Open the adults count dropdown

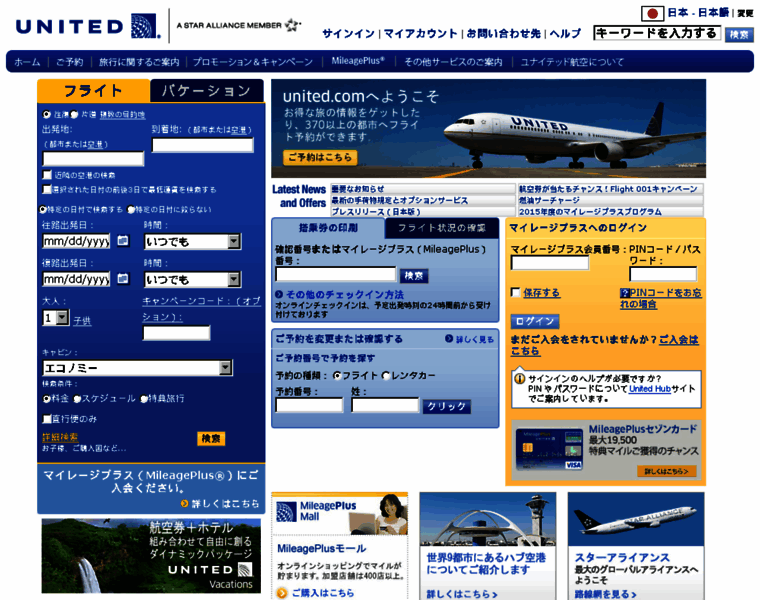tap(56, 318)
